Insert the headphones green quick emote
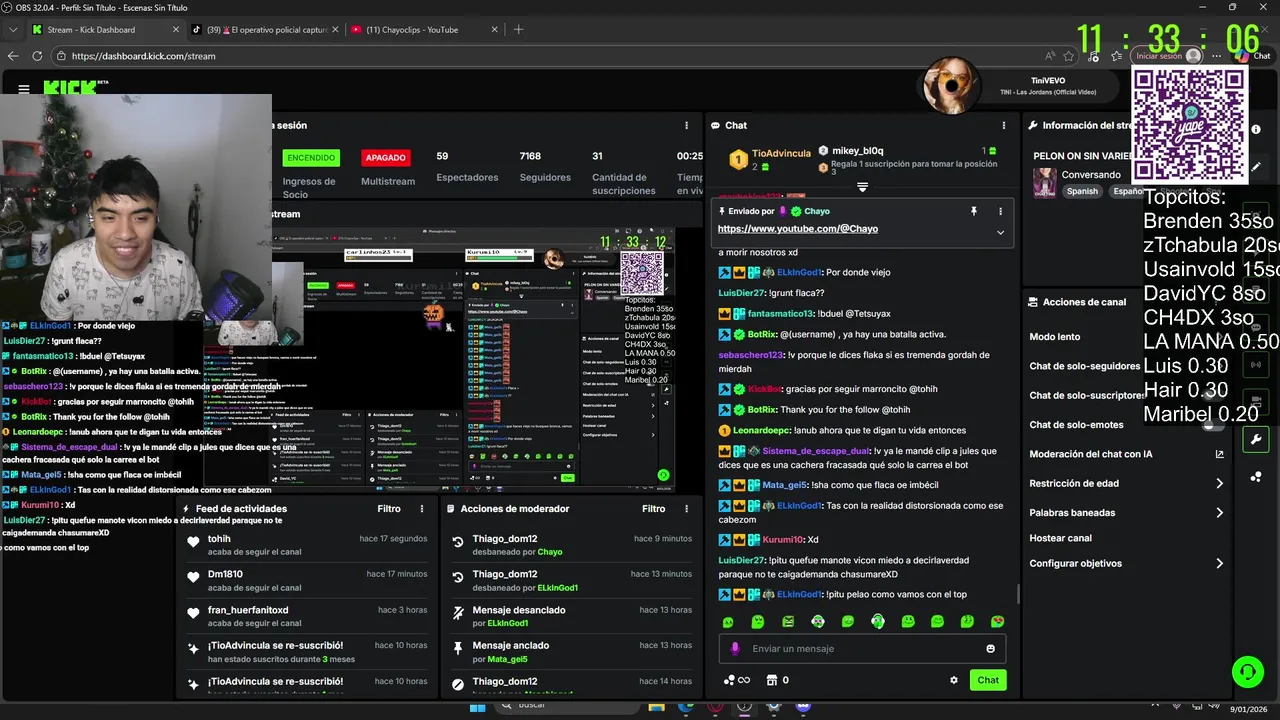The width and height of the screenshot is (1280, 720). click(x=877, y=621)
